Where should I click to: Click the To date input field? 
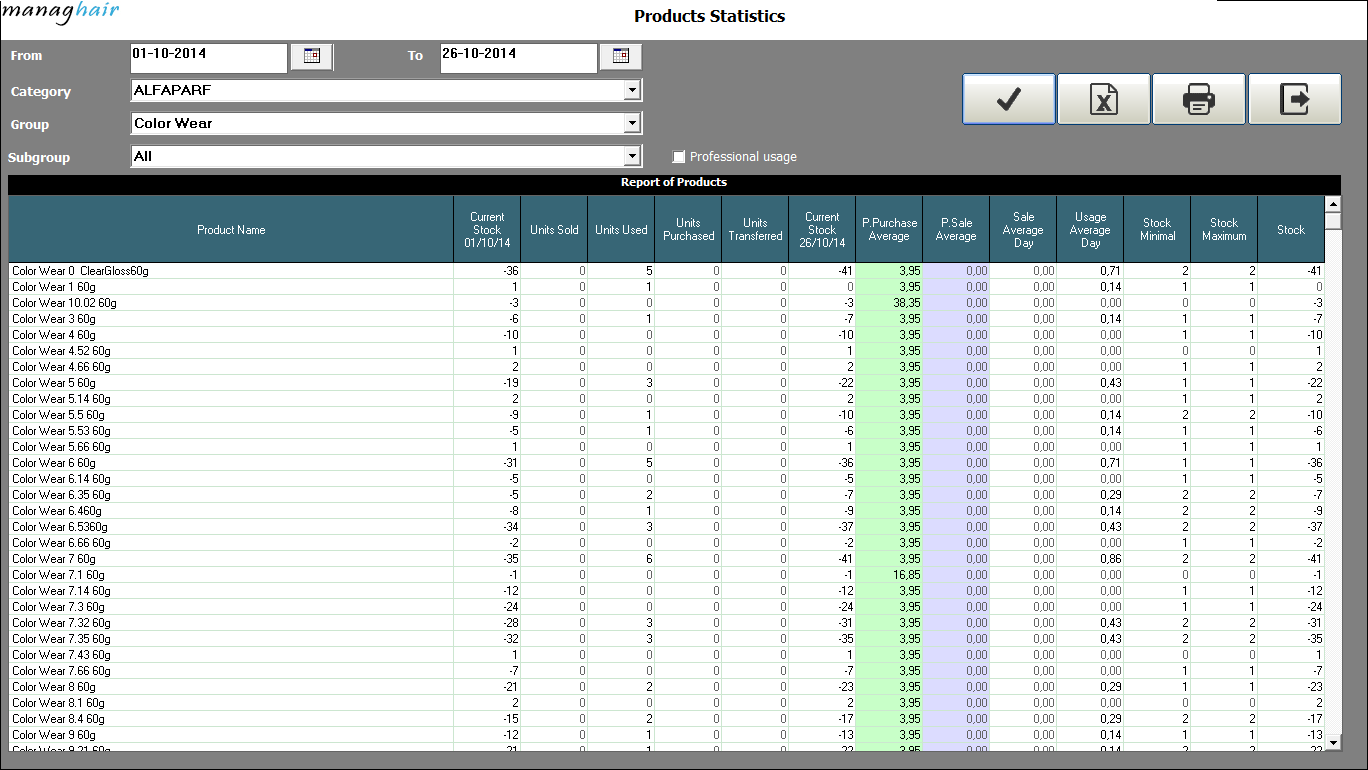point(517,57)
